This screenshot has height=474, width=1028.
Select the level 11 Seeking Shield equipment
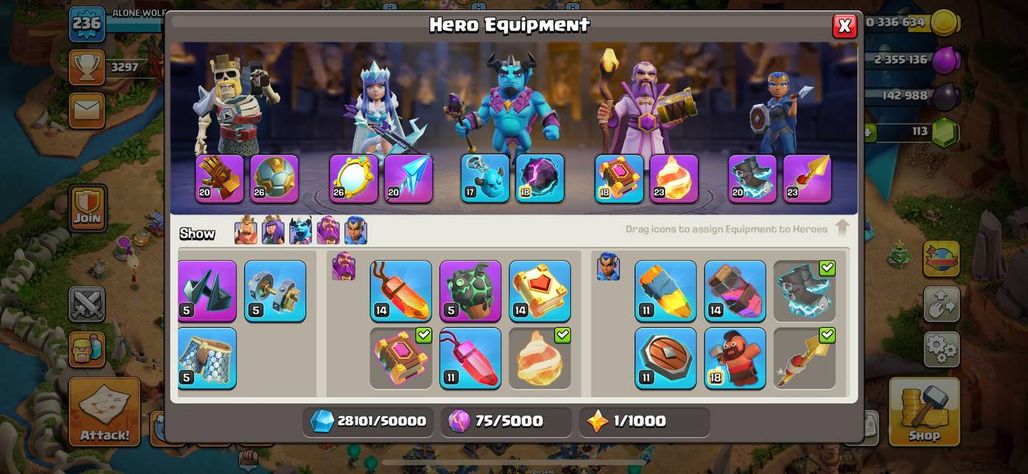click(665, 358)
